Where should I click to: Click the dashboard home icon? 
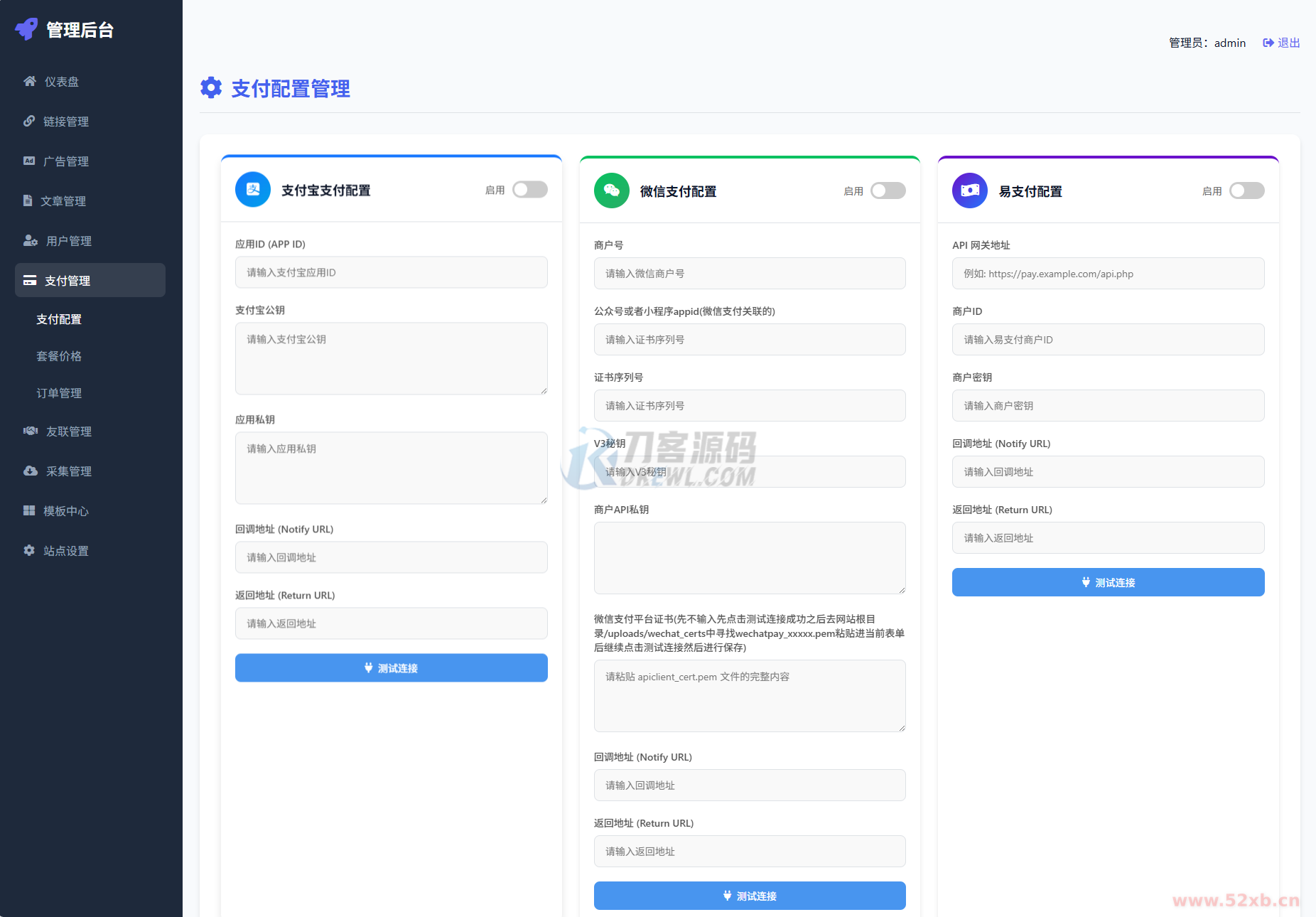[x=30, y=82]
